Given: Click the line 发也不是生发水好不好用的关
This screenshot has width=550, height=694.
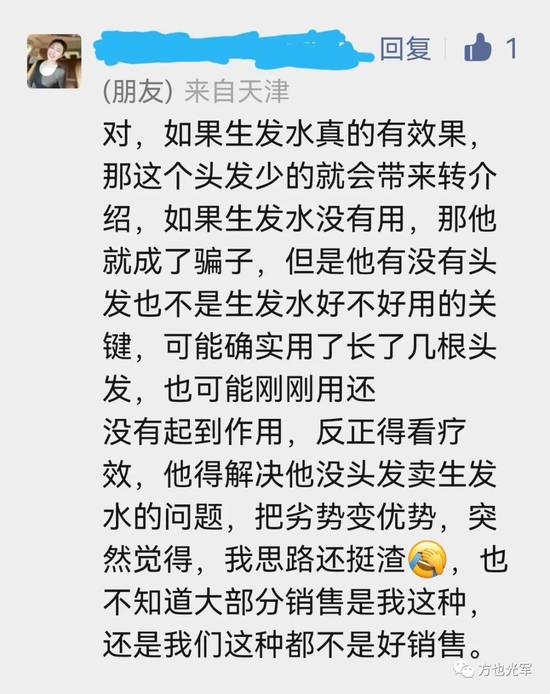Looking at the screenshot, I should [x=299, y=304].
